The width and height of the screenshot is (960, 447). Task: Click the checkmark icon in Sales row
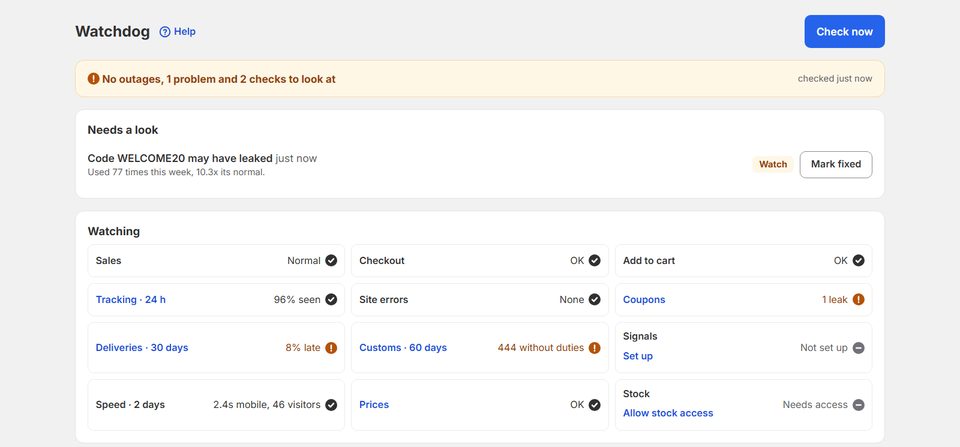[x=331, y=261]
